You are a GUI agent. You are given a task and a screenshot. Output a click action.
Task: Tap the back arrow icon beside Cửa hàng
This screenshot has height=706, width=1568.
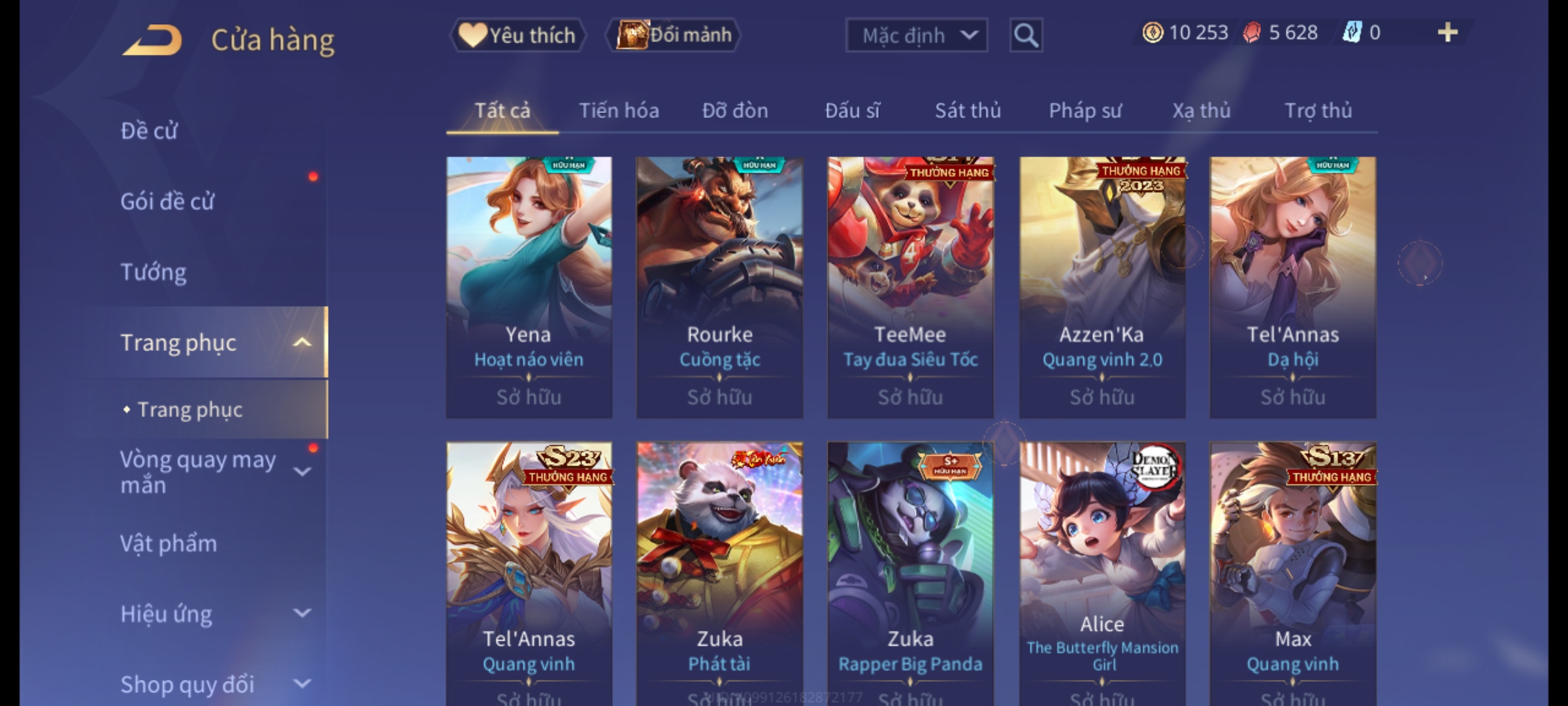[152, 40]
